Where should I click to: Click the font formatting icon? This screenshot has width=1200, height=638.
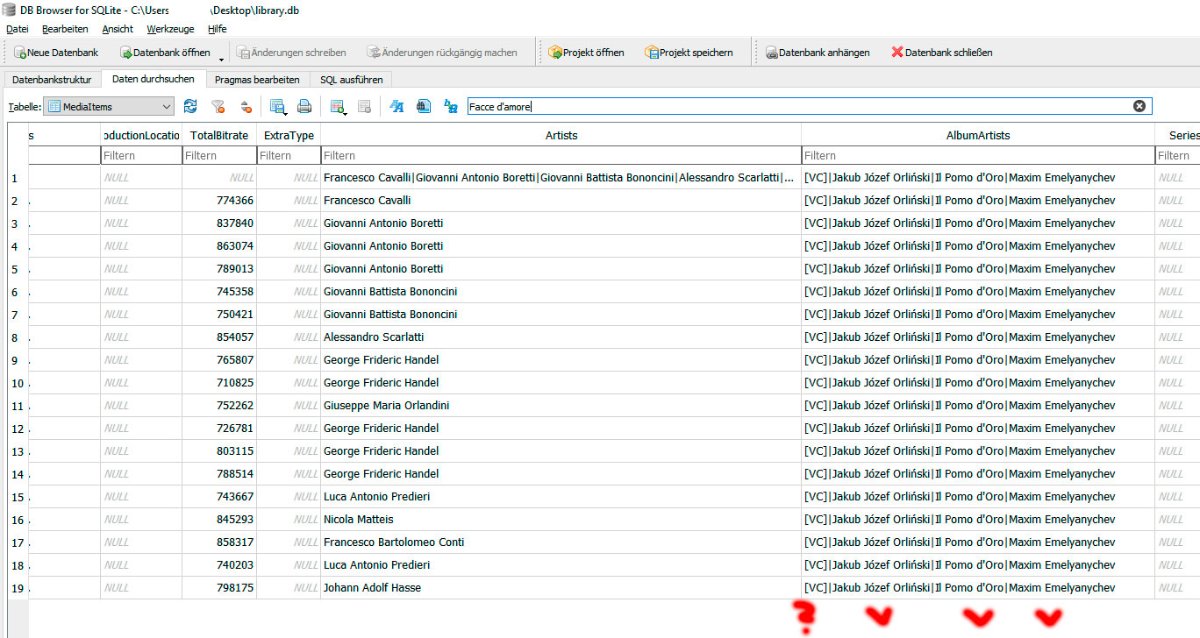tap(397, 106)
